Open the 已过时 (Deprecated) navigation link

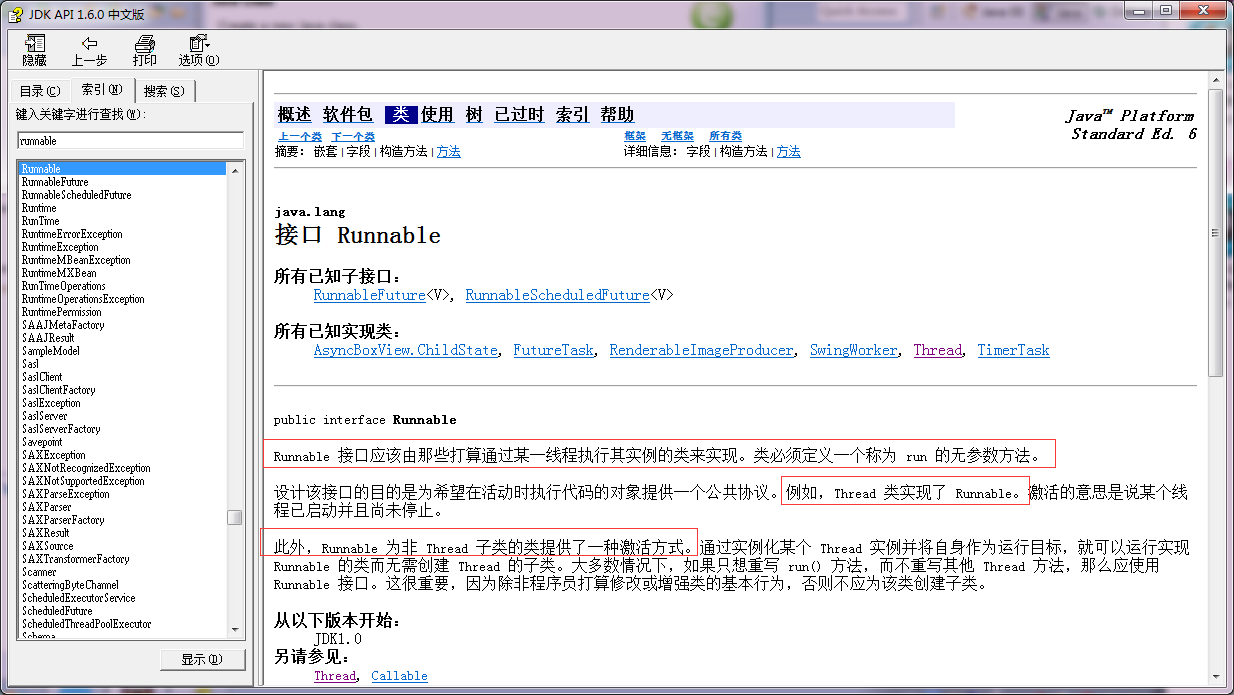(519, 115)
